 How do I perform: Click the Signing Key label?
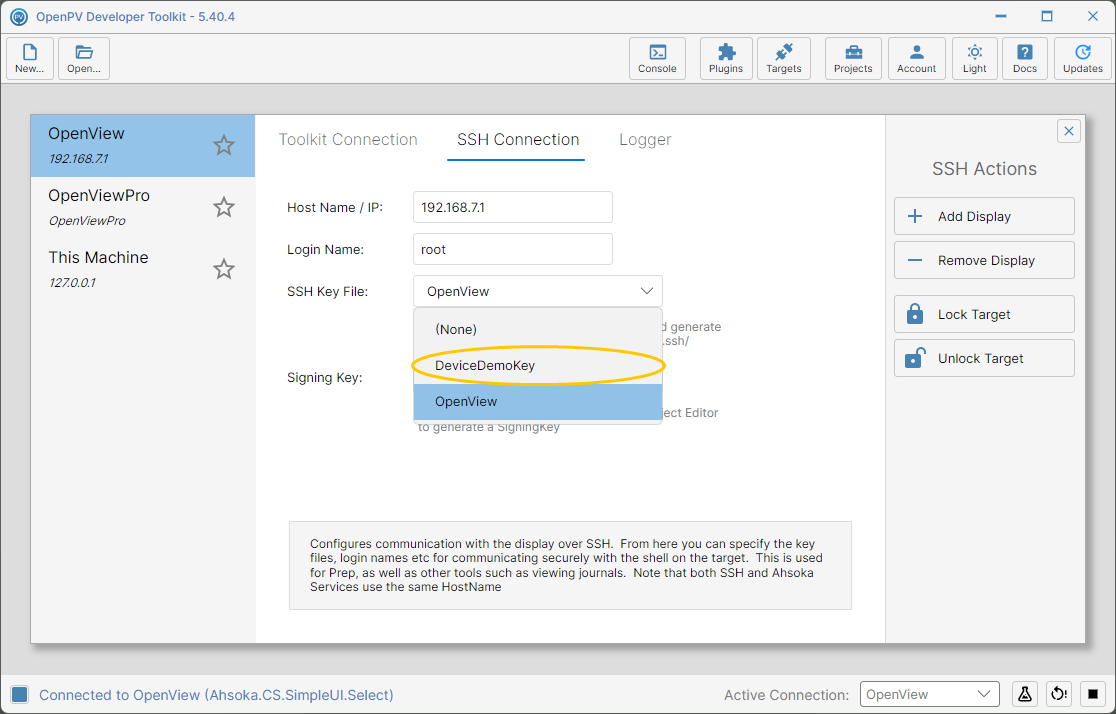pos(325,377)
